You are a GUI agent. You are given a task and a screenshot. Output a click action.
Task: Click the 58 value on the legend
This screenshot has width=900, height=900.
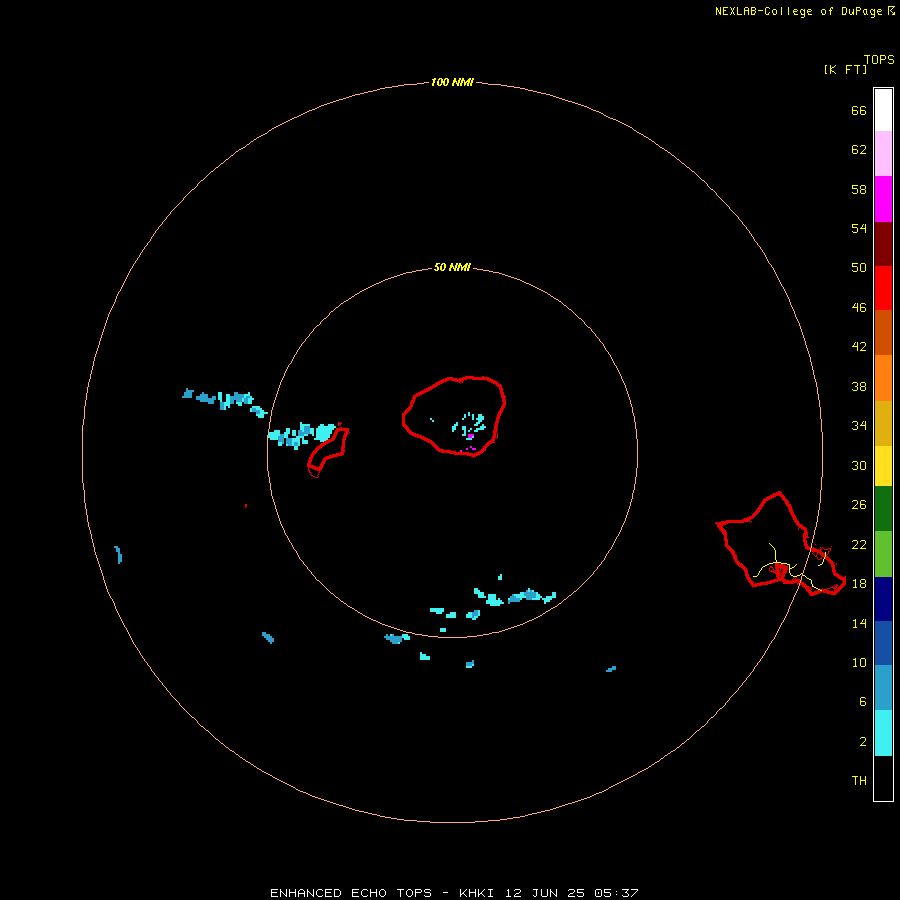pos(859,189)
